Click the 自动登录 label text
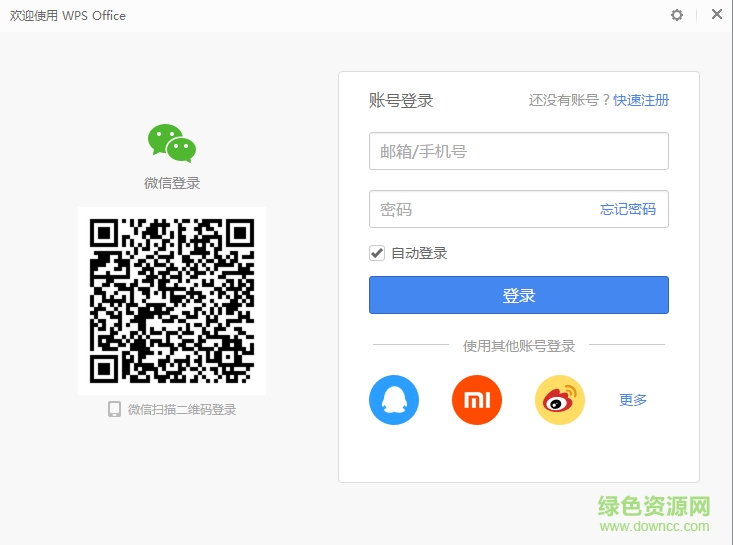The width and height of the screenshot is (733, 545). pyautogui.click(x=419, y=253)
